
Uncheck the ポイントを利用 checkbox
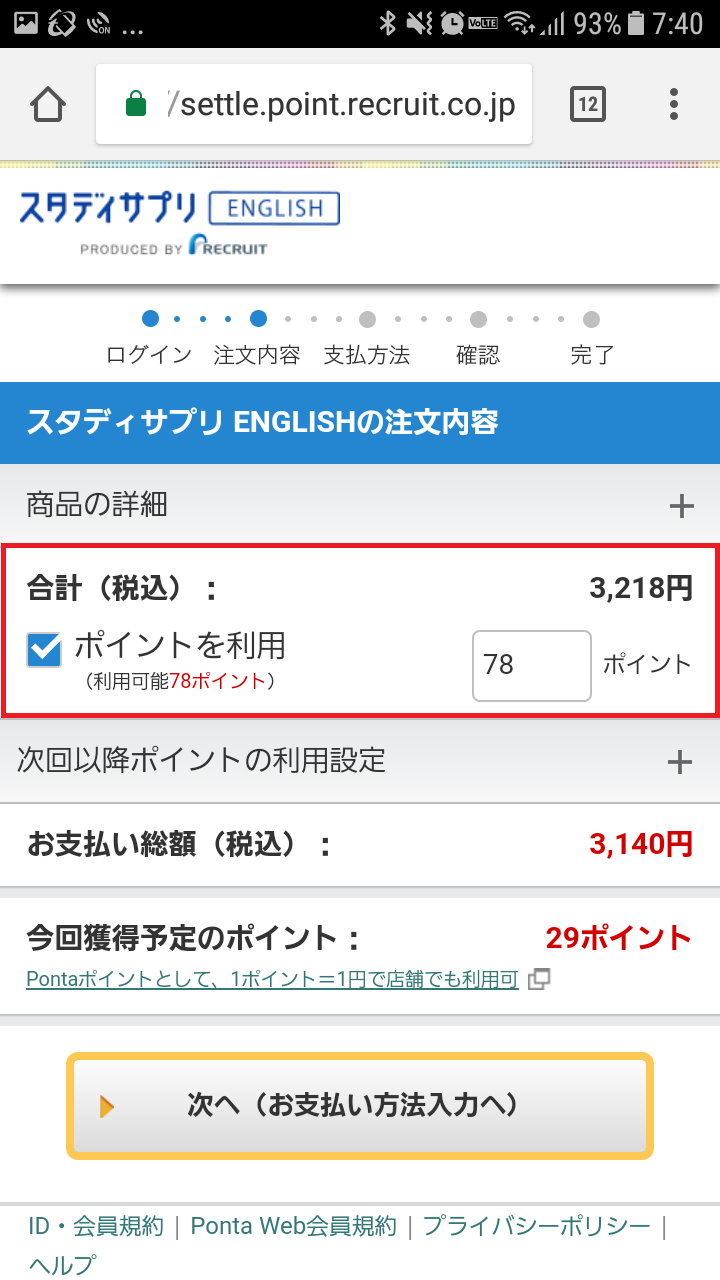[x=44, y=650]
